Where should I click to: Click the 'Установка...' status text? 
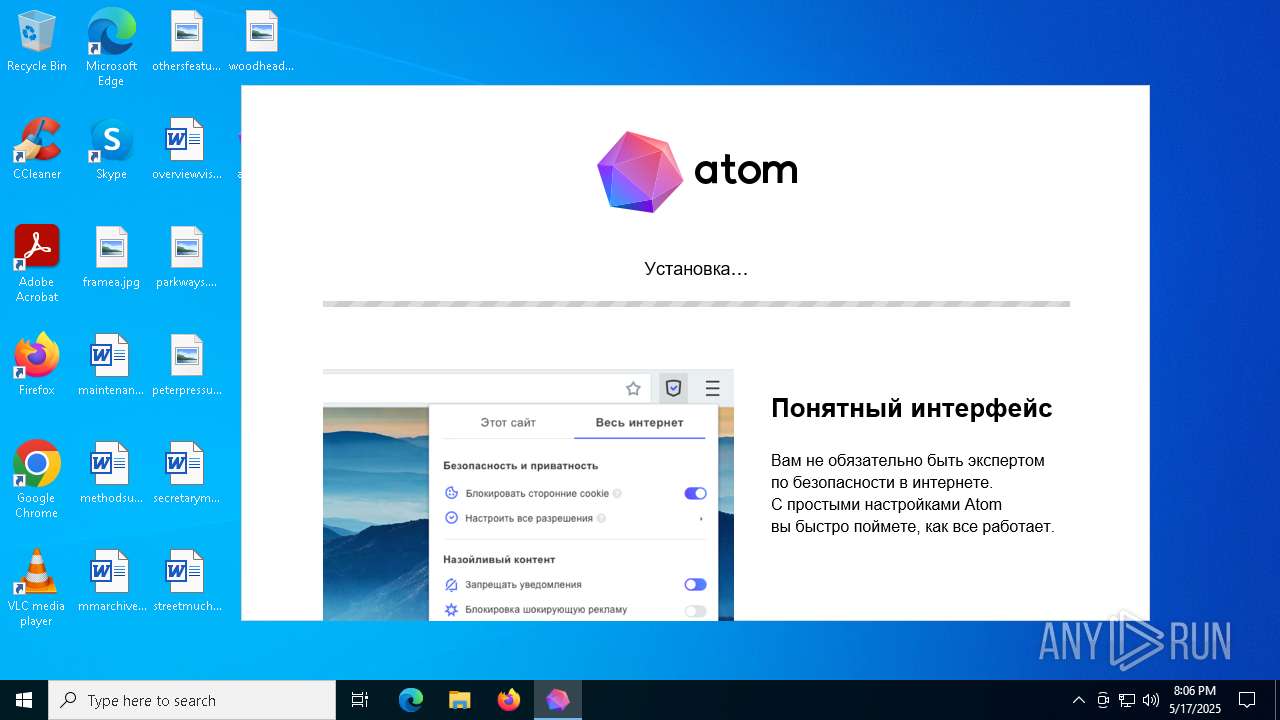(x=696, y=268)
